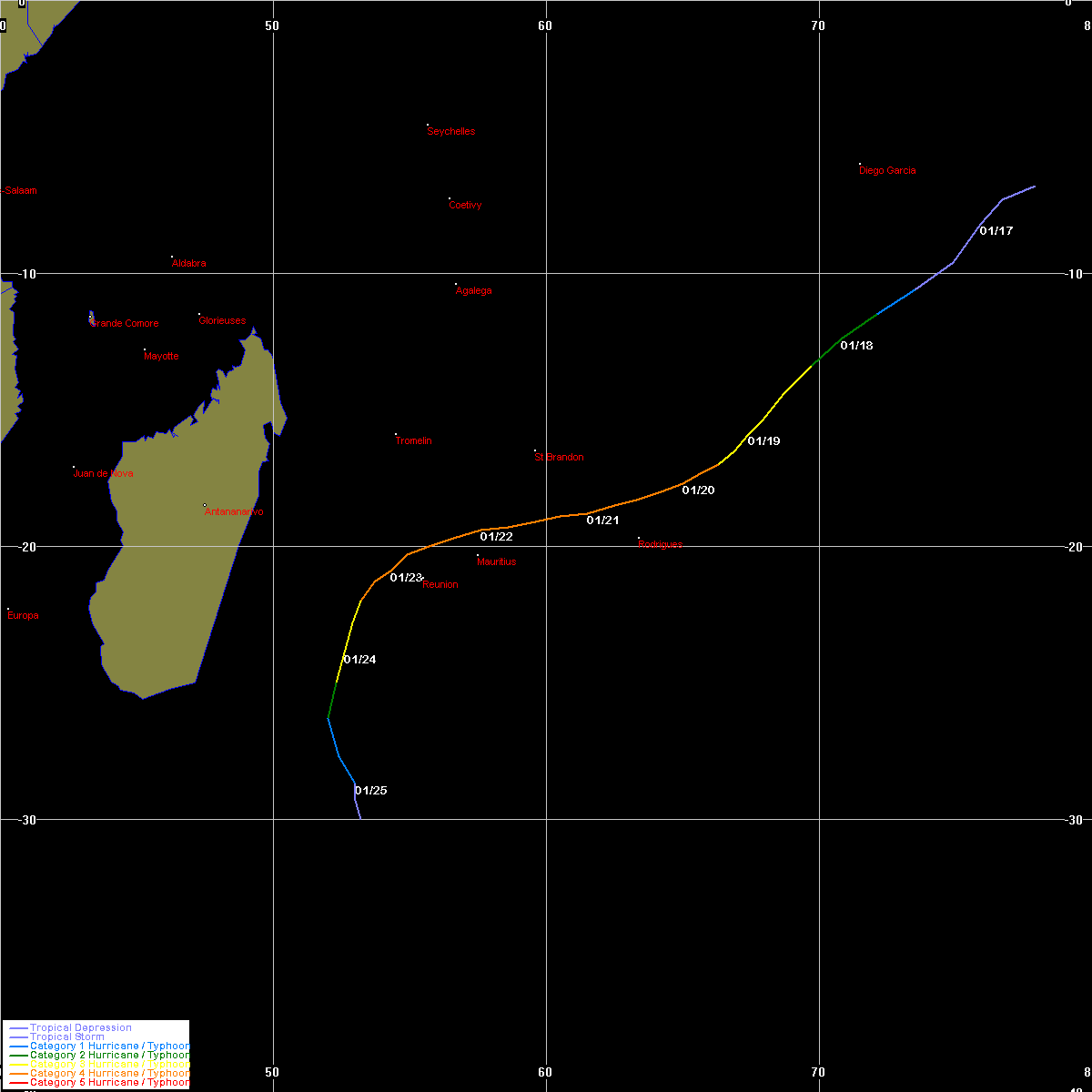The width and height of the screenshot is (1092, 1092).
Task: Click the Diego Garcia location label
Action: coord(887,171)
